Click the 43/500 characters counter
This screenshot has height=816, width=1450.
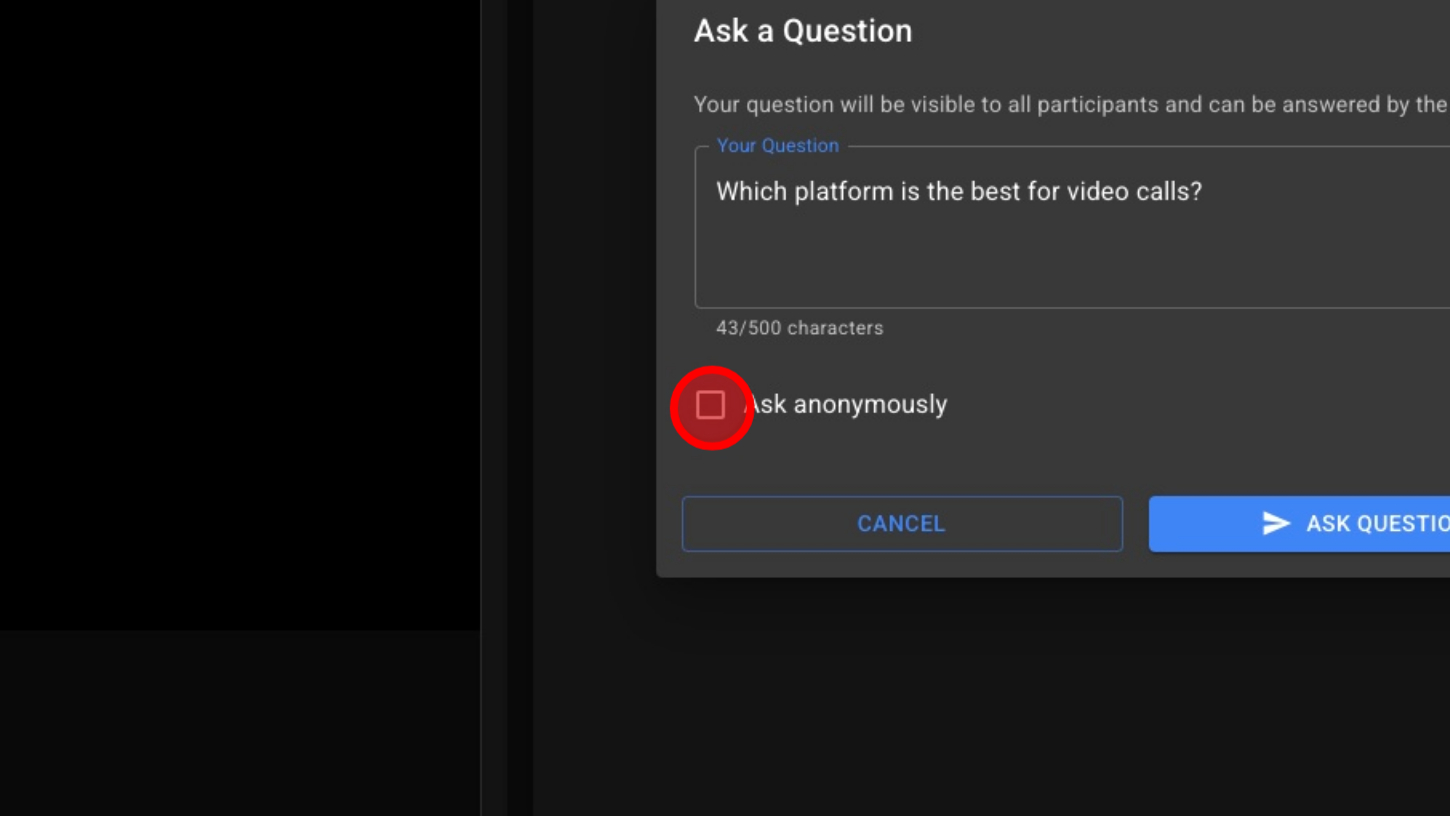tap(799, 328)
